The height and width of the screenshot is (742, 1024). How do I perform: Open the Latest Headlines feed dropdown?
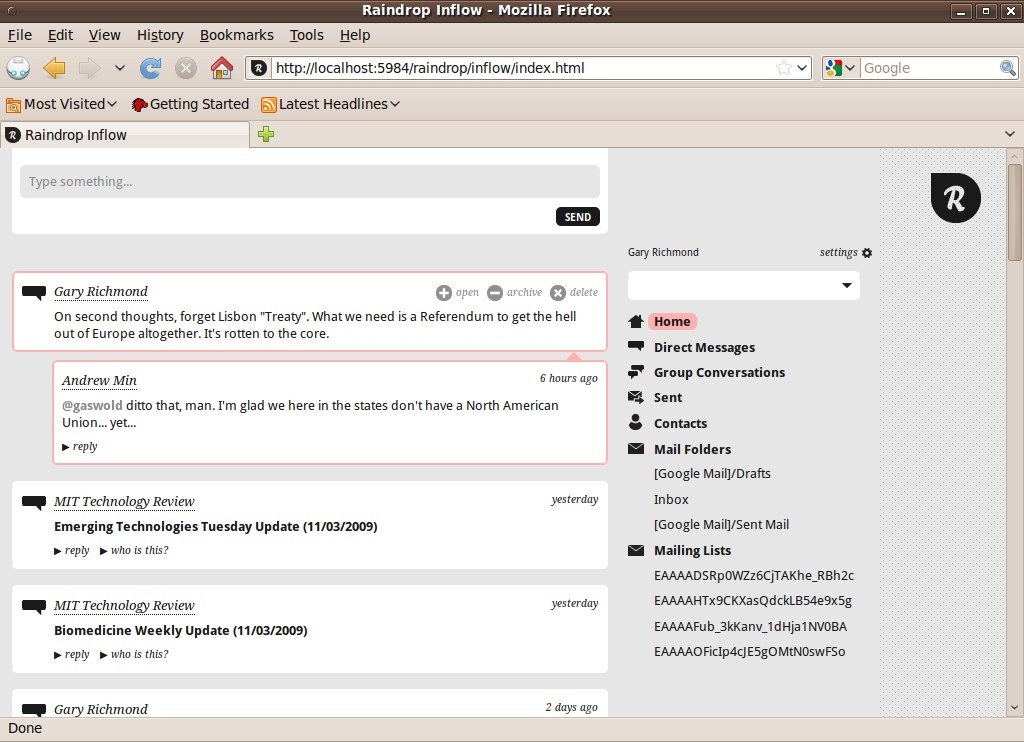pos(395,105)
